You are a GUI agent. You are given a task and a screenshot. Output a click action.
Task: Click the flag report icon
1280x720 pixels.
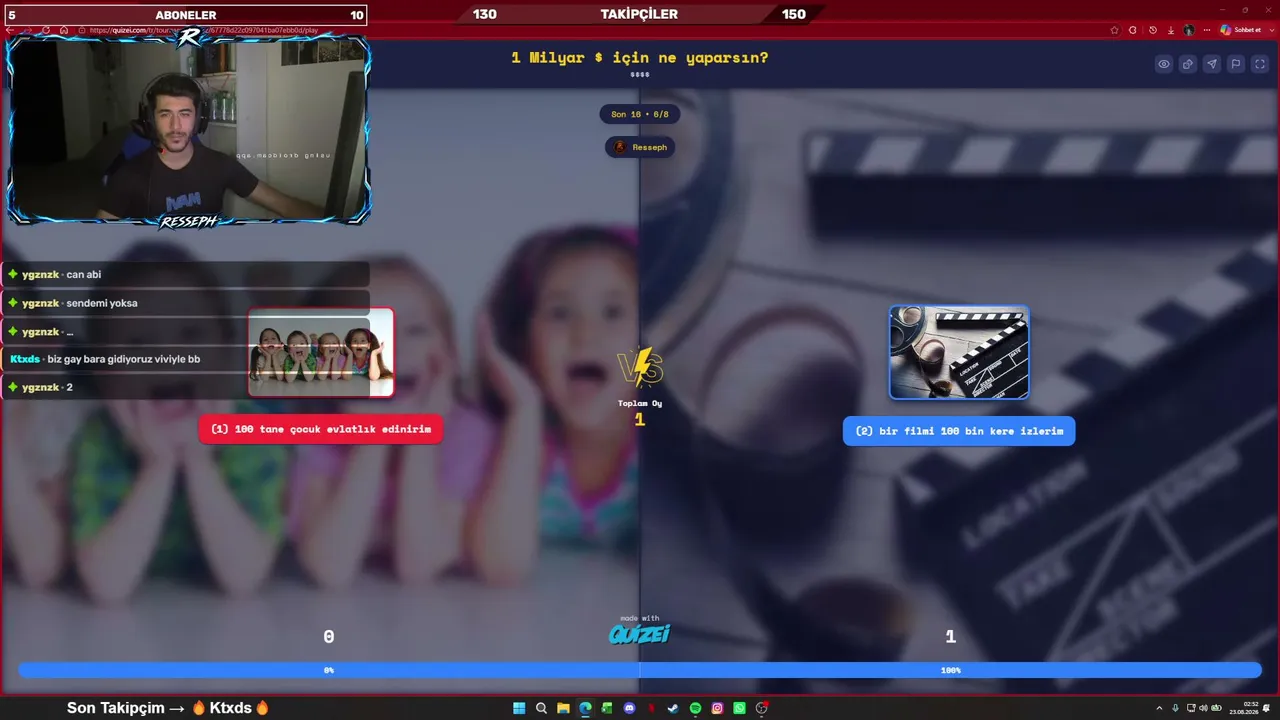click(x=1236, y=64)
